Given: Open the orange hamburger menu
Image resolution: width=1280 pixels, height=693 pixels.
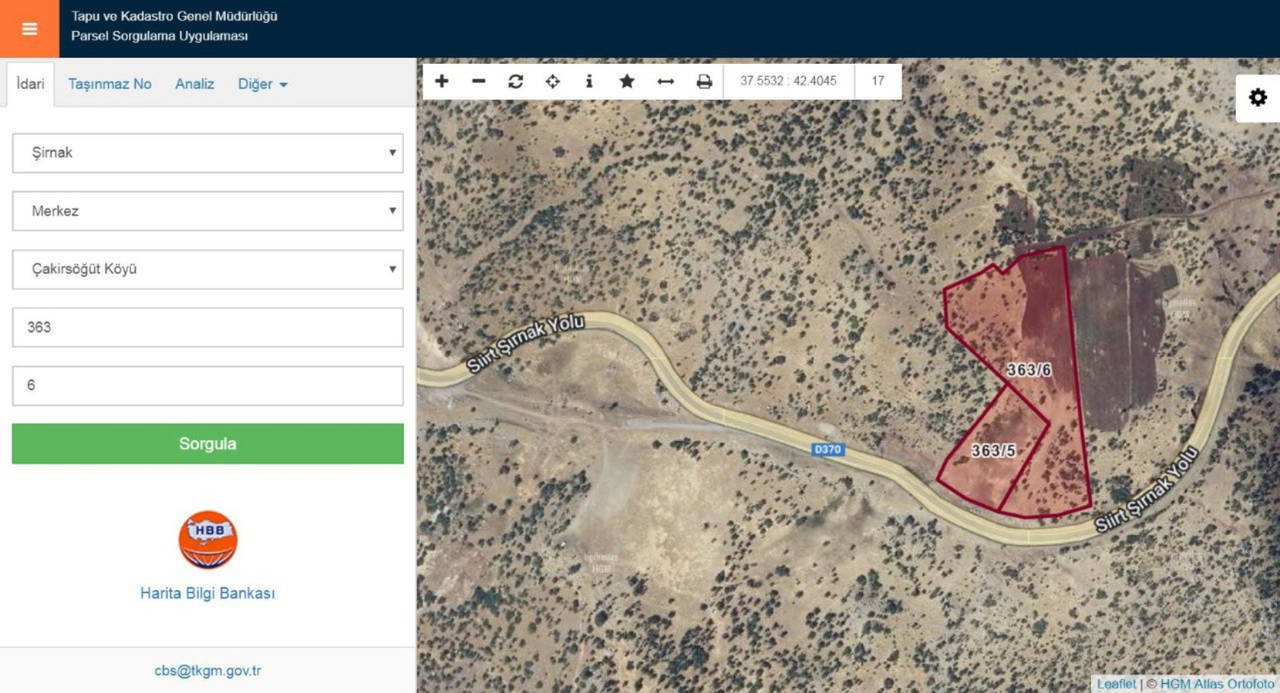Looking at the screenshot, I should click(29, 29).
